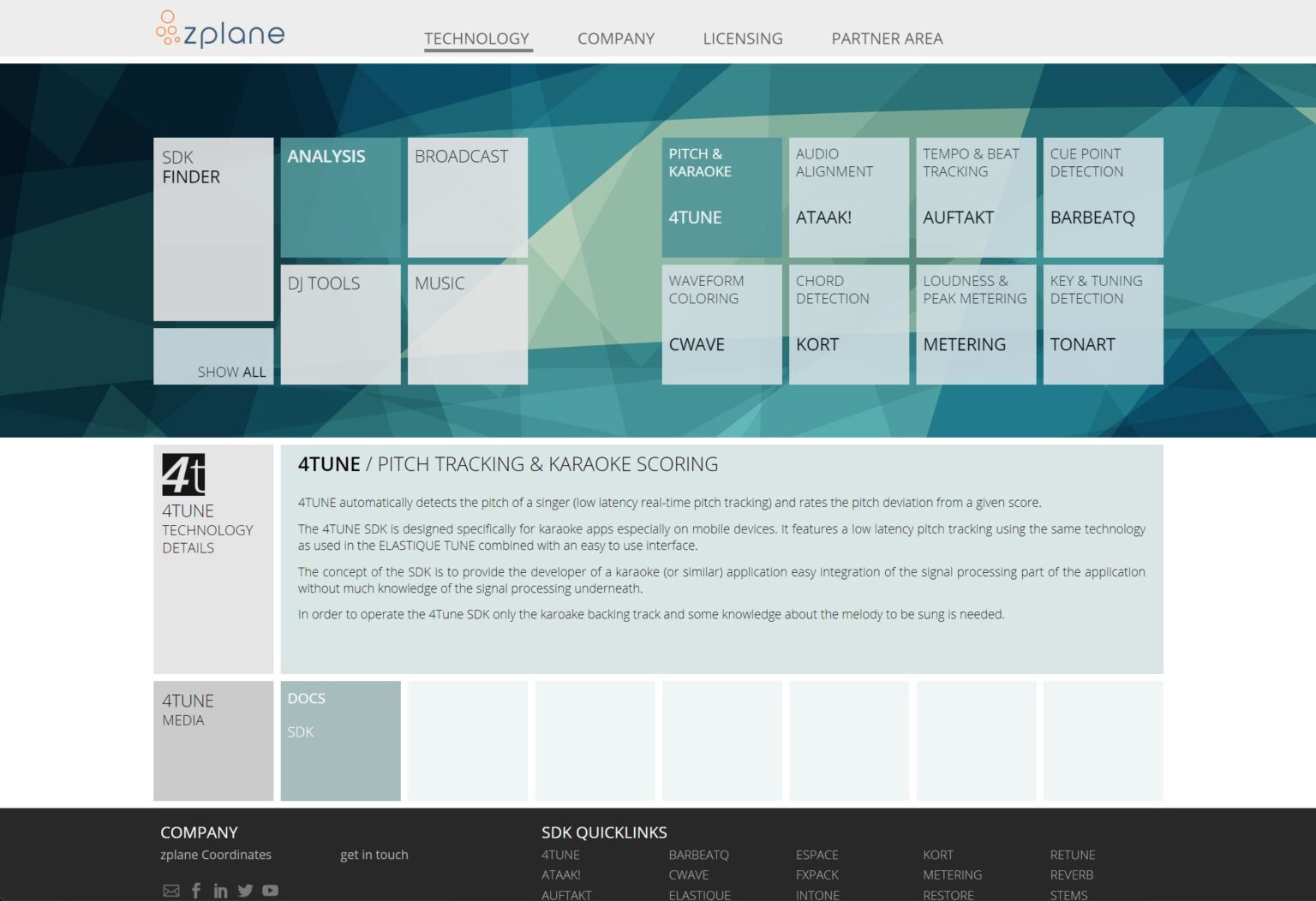Click the 4TUNE product logo icon
This screenshot has width=1316, height=901.
183,474
